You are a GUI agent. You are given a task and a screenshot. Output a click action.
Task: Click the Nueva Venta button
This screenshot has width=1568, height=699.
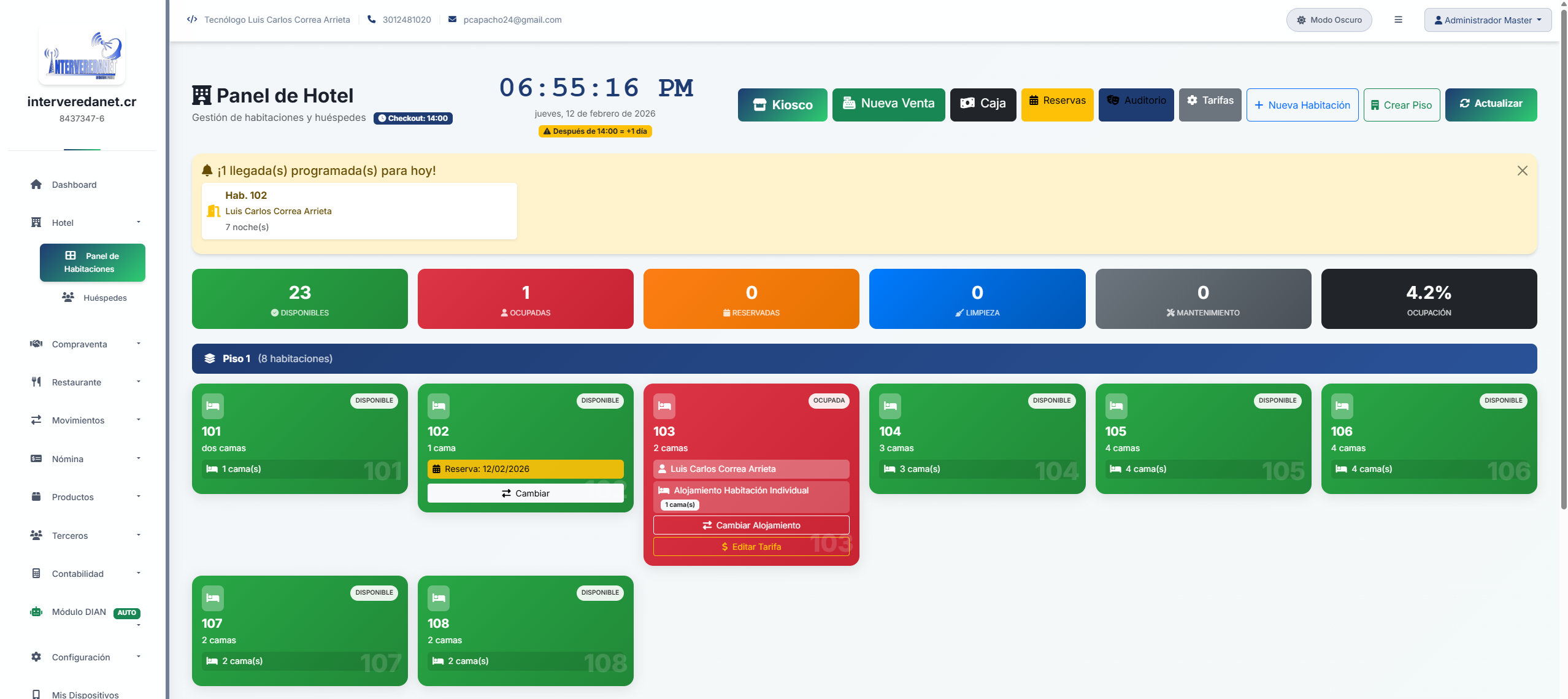pyautogui.click(x=888, y=104)
